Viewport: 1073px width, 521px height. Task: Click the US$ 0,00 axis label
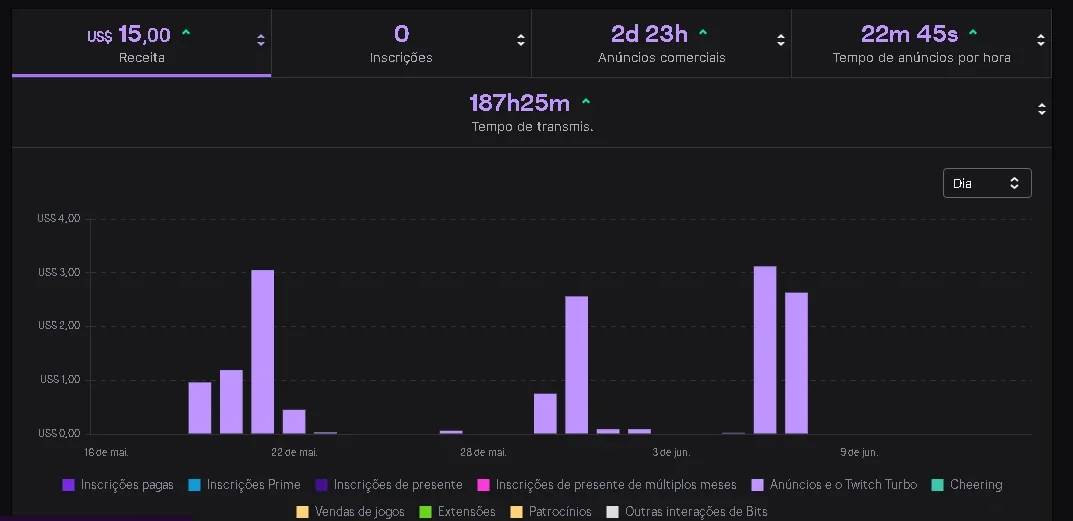(x=59, y=433)
